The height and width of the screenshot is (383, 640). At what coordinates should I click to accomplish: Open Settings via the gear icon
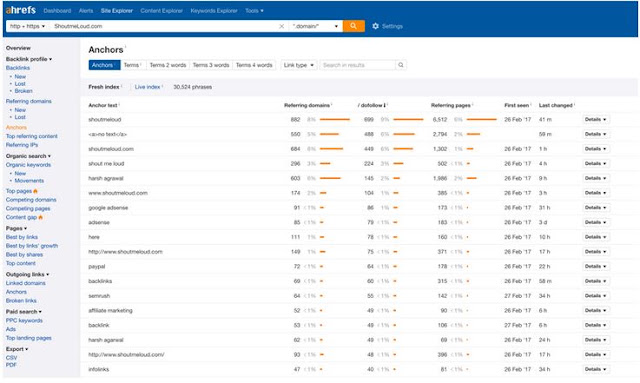click(x=375, y=26)
